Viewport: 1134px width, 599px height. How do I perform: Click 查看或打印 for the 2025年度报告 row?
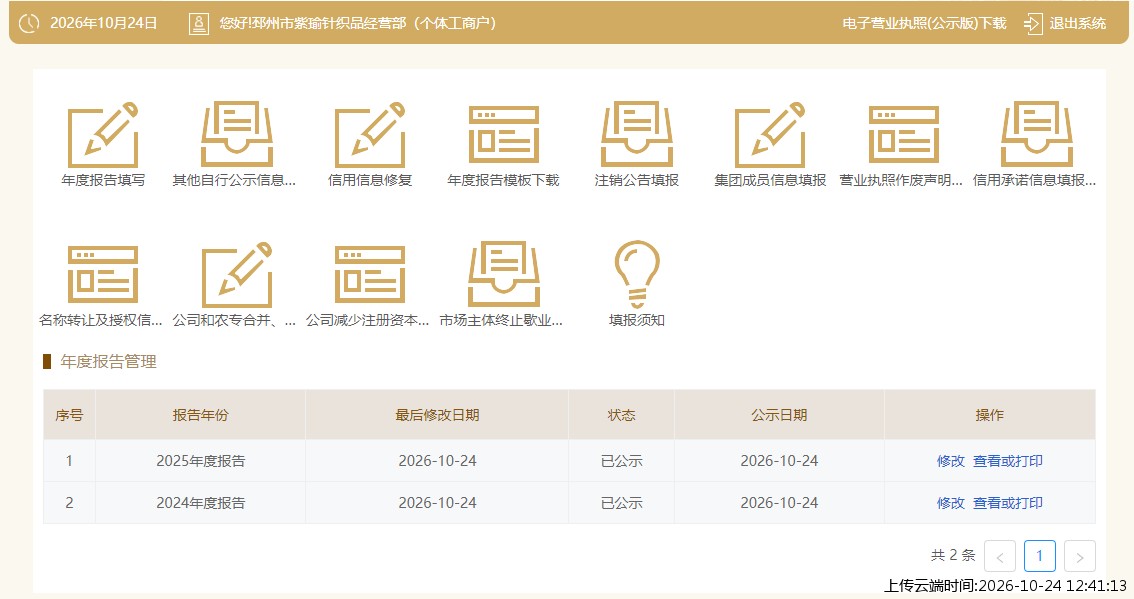point(1007,461)
